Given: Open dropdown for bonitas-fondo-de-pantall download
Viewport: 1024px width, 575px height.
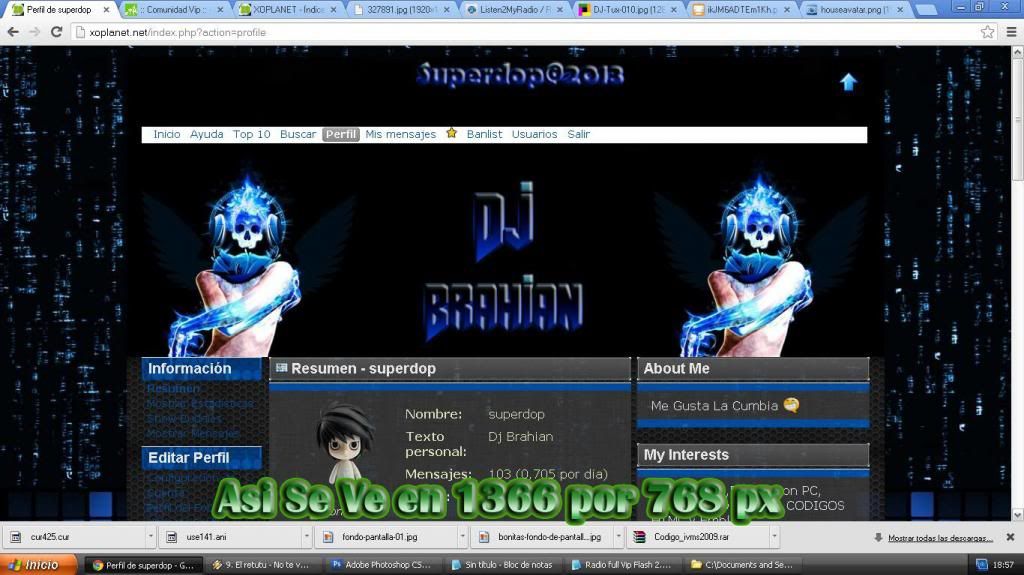Looking at the screenshot, I should tap(618, 536).
